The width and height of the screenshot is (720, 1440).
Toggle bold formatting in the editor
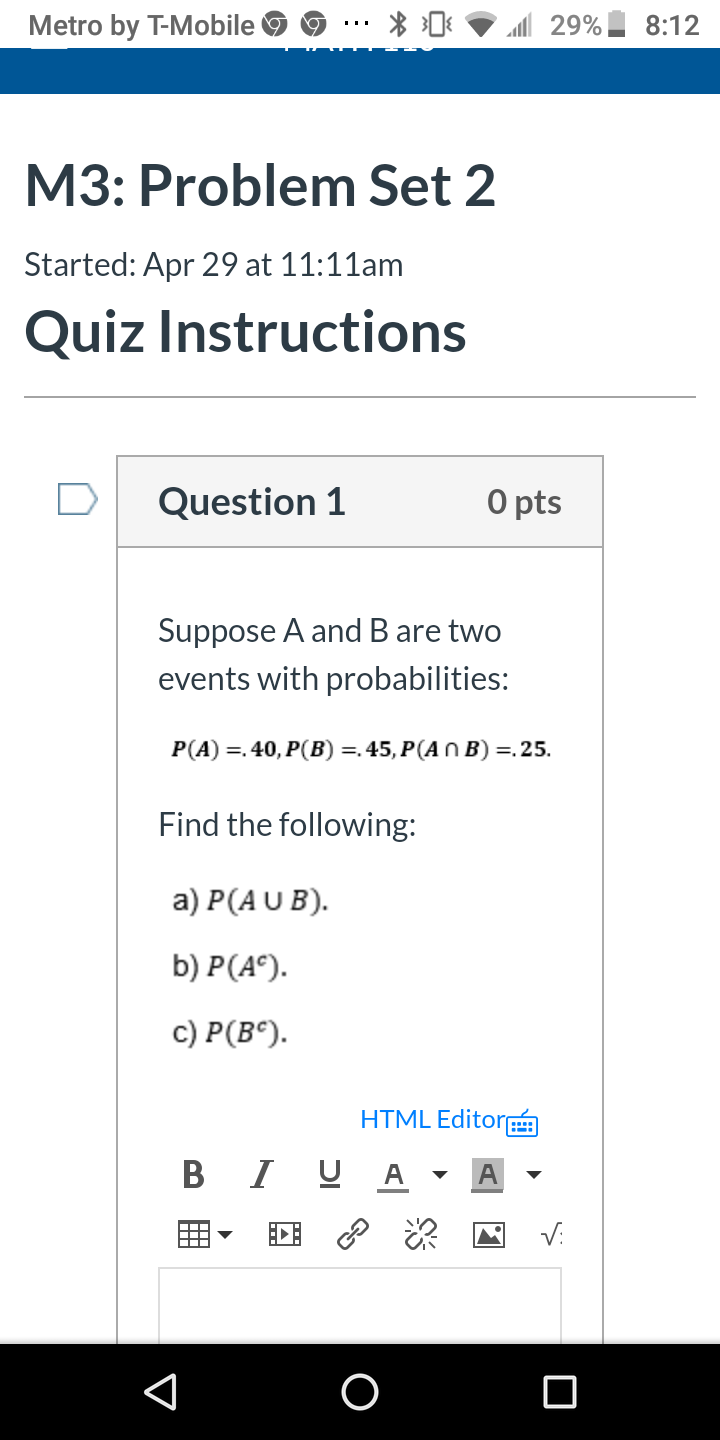point(193,1174)
